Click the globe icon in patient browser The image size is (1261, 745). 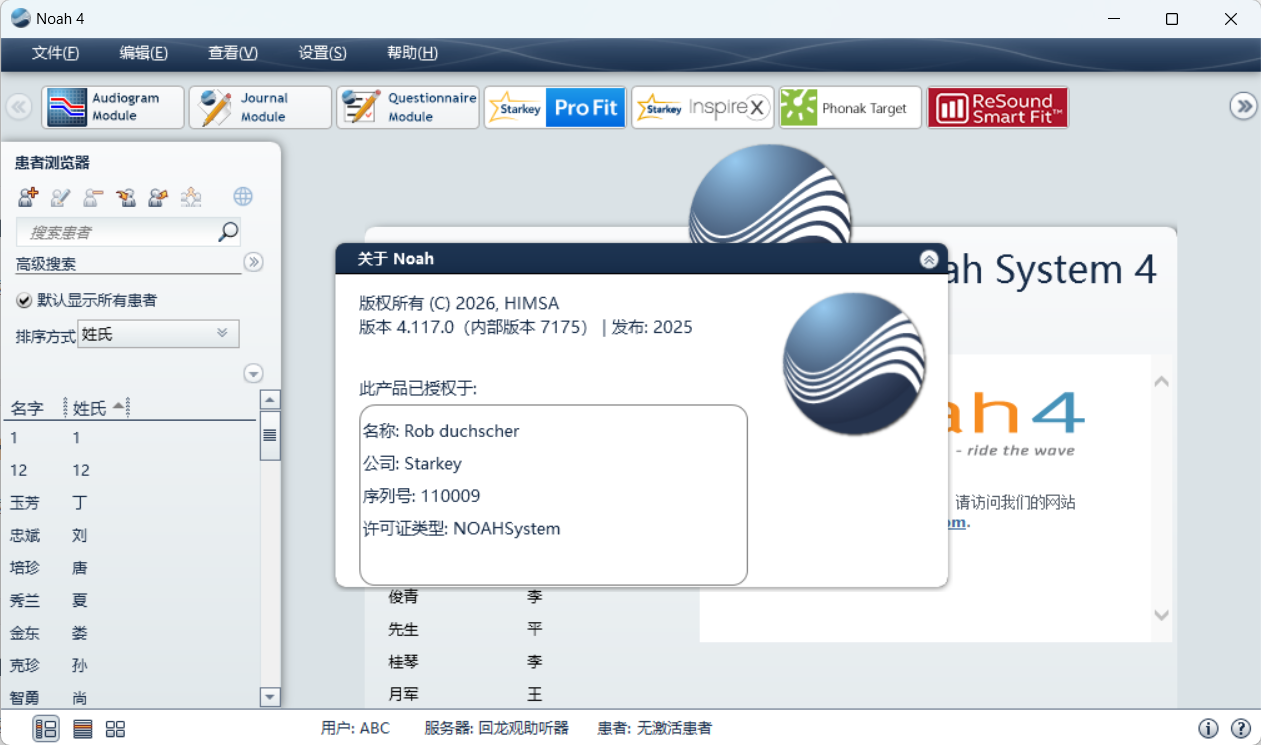pos(243,197)
